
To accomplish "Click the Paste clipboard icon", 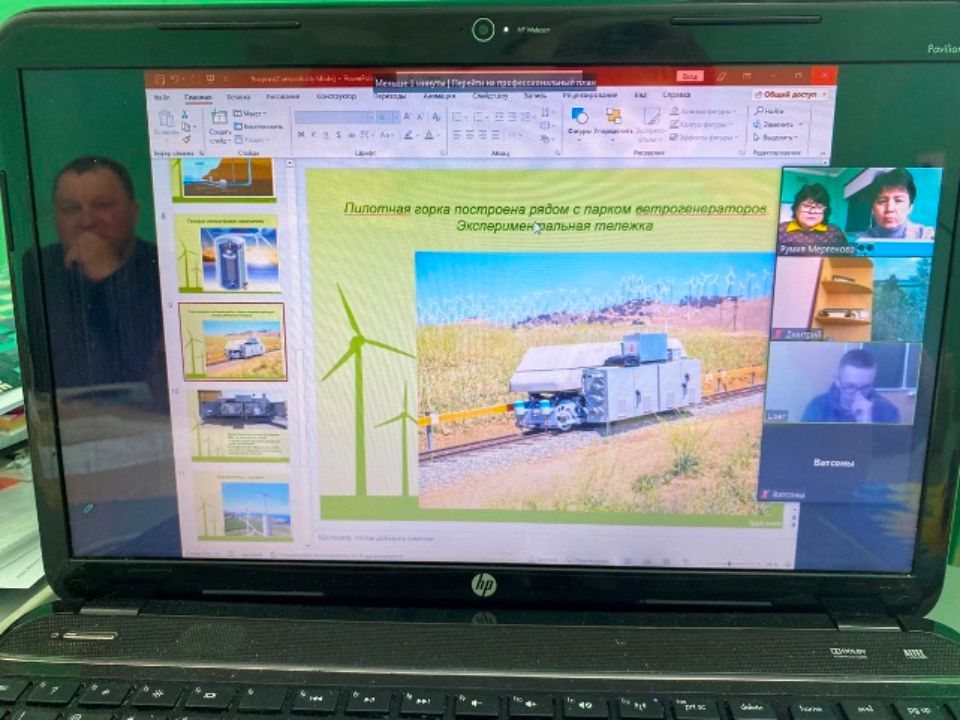I will tap(165, 118).
